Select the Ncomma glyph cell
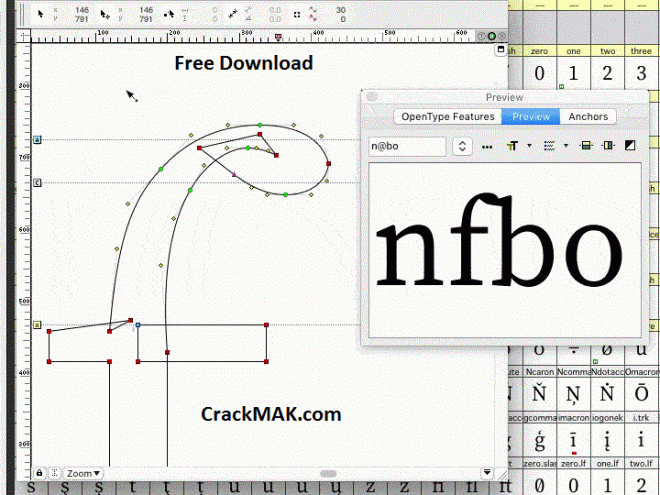Viewport: 660px width, 495px height. pos(573,389)
